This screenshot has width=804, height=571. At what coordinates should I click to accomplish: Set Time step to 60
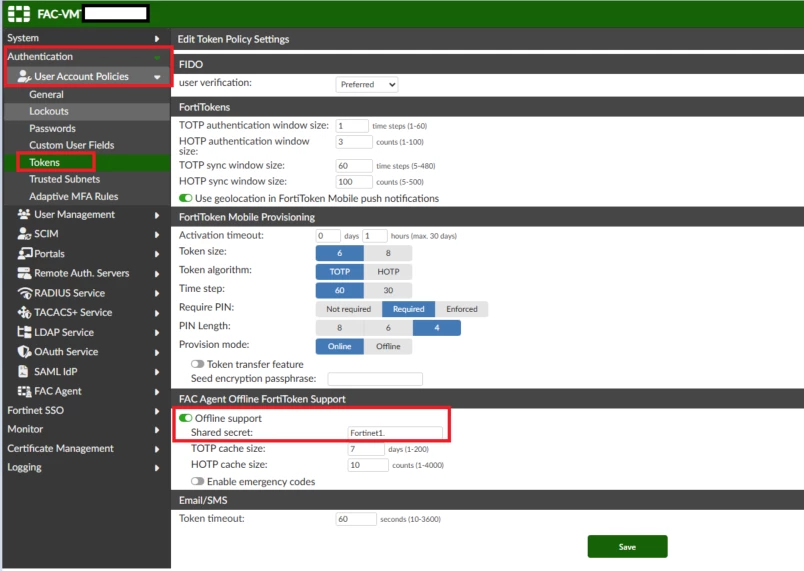(339, 290)
